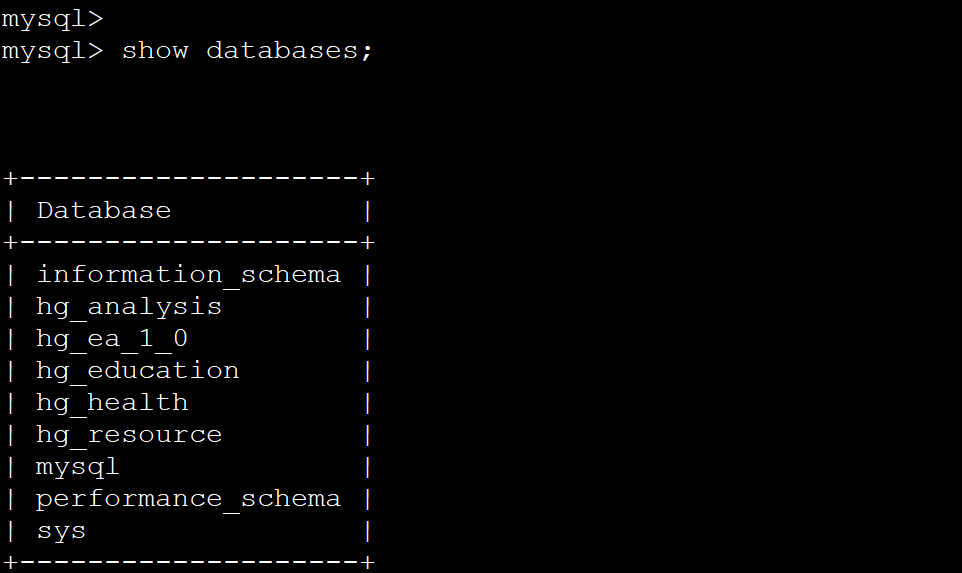The height and width of the screenshot is (573, 962).
Task: Click the first empty mysql> prompt
Action: [52, 20]
